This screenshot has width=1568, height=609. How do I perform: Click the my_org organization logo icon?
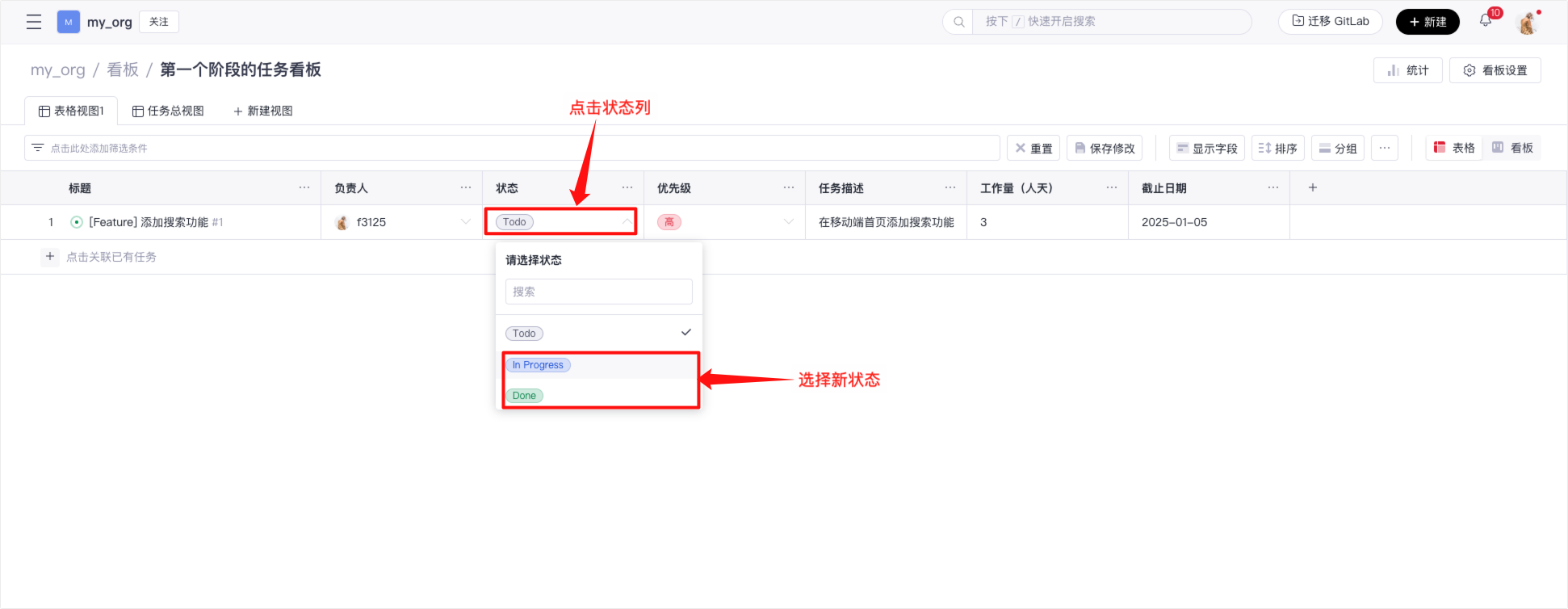click(69, 22)
